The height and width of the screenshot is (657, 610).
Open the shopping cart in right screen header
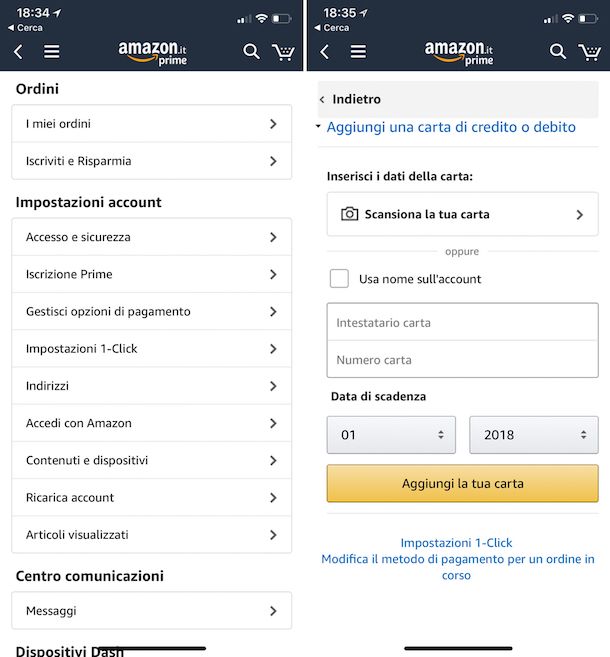pos(589,51)
